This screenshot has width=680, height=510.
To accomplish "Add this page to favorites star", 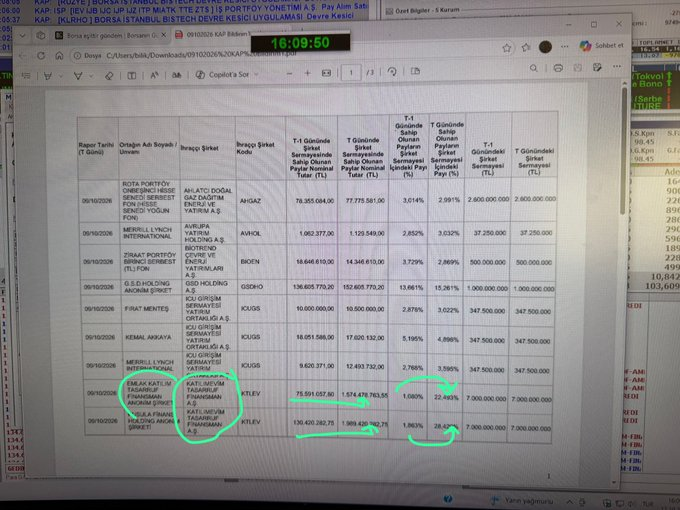I will [x=507, y=48].
